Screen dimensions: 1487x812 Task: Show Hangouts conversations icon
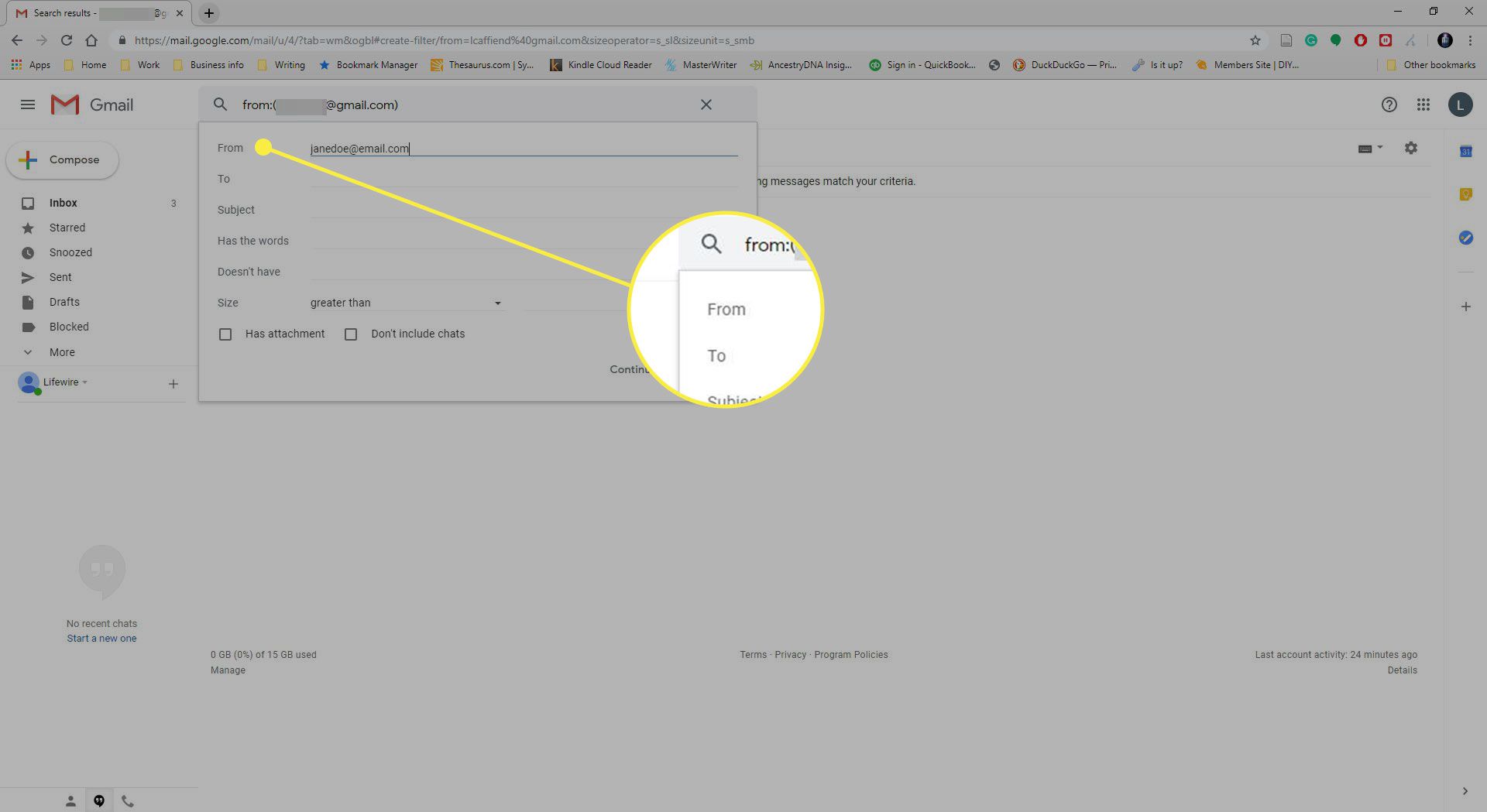click(x=99, y=801)
